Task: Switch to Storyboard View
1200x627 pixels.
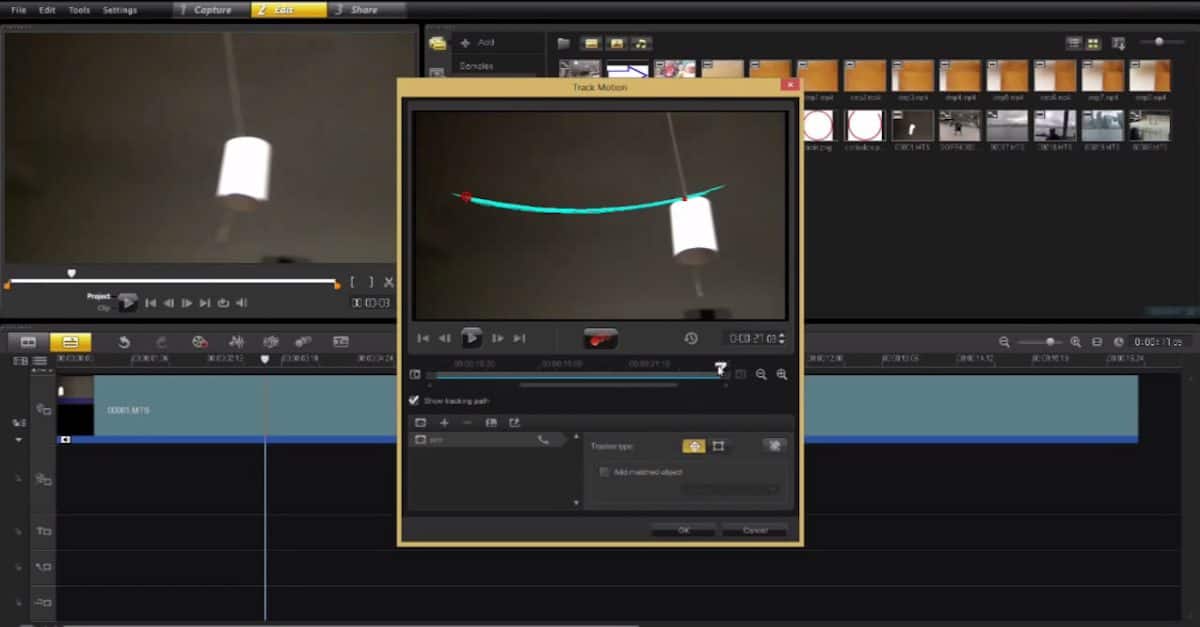Action: pyautogui.click(x=27, y=343)
